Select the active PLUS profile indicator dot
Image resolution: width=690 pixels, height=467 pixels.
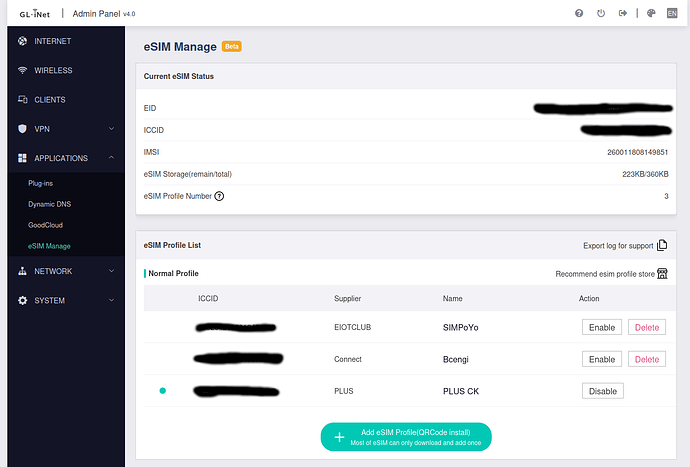(163, 391)
